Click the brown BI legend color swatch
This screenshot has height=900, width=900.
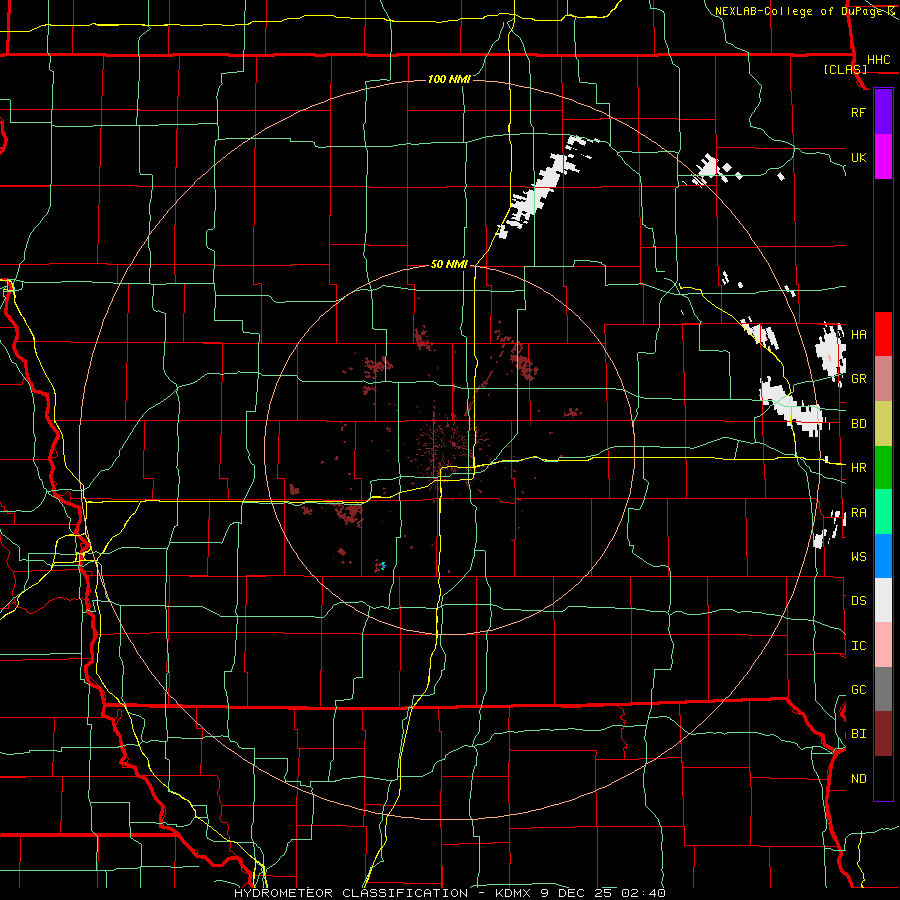click(x=883, y=734)
